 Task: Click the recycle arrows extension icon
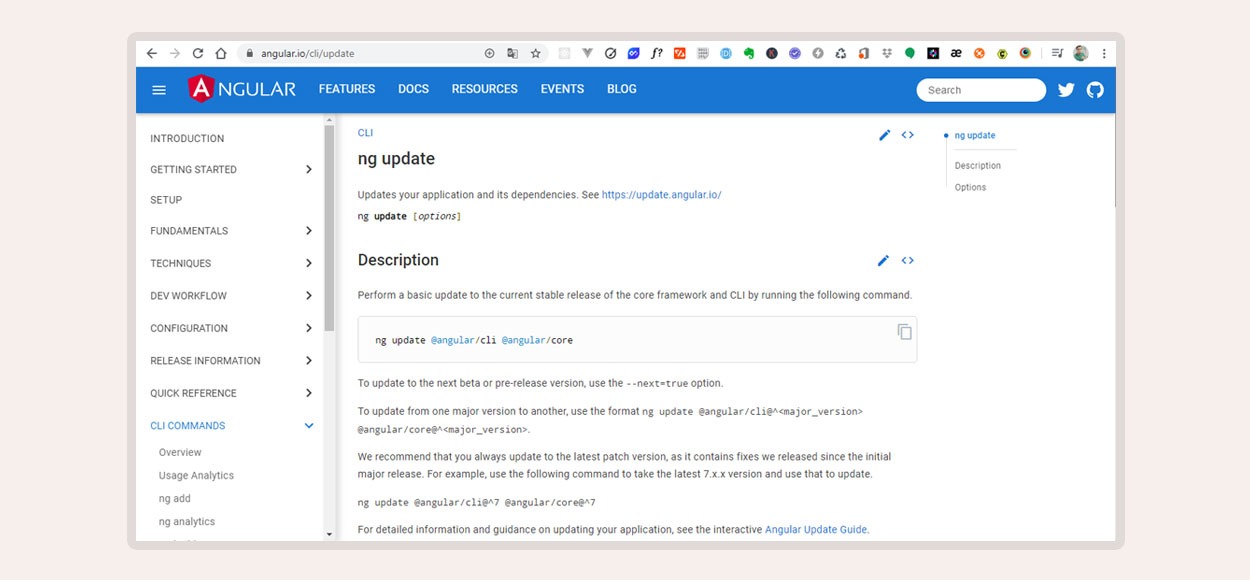coord(841,53)
